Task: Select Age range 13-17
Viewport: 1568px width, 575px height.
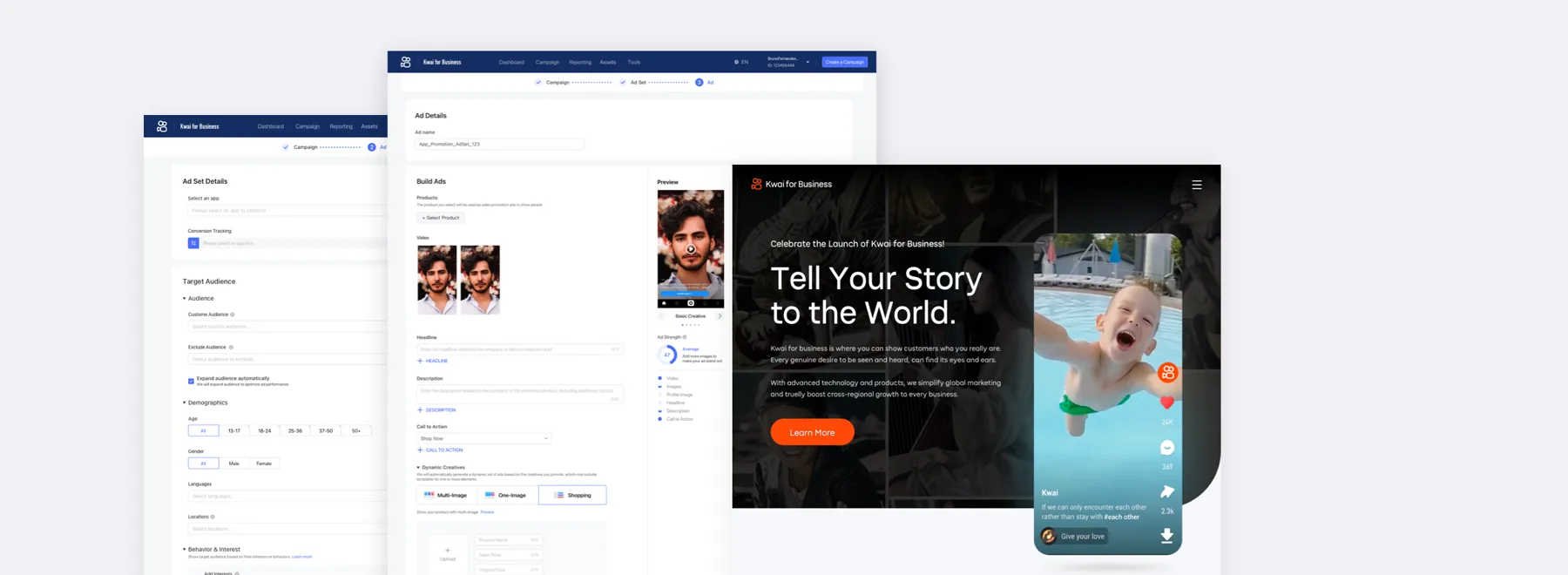Action: tap(234, 430)
